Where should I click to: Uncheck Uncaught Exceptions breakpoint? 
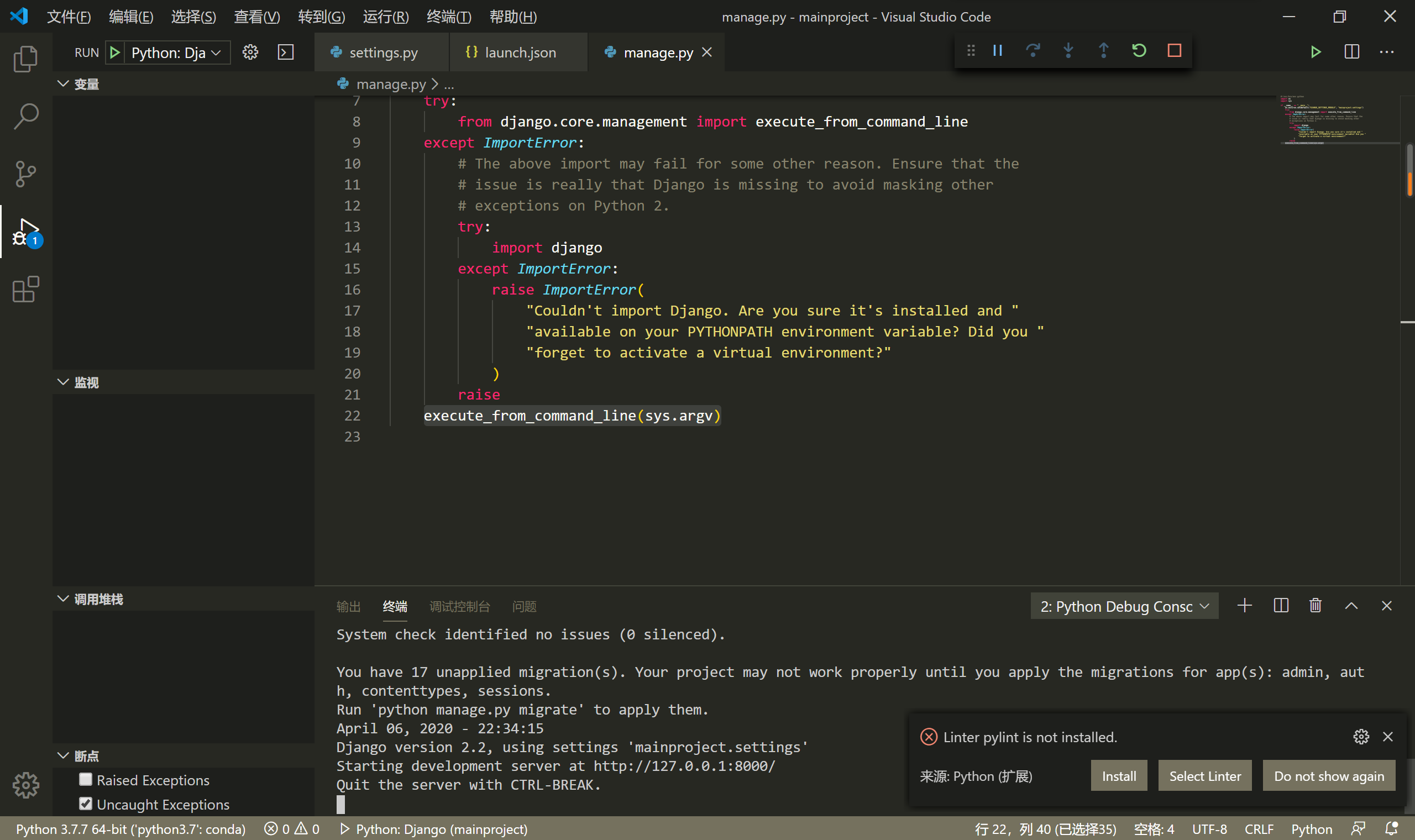[x=86, y=804]
